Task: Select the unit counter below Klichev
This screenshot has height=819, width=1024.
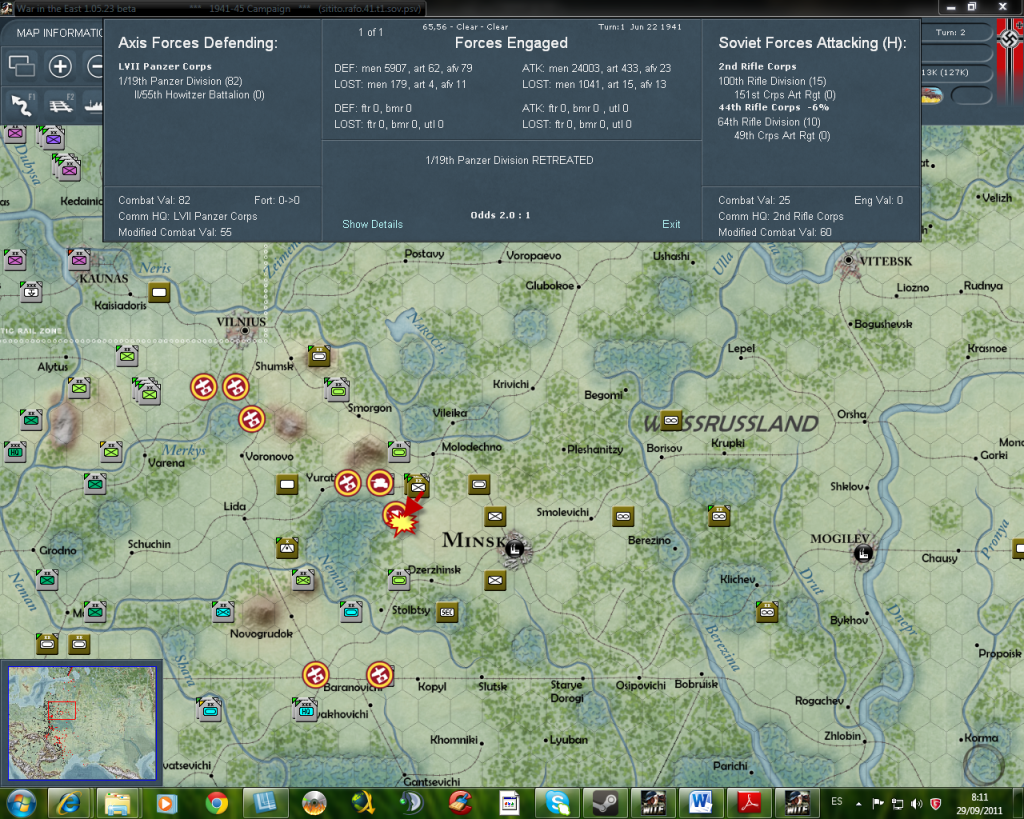Action: (x=767, y=611)
